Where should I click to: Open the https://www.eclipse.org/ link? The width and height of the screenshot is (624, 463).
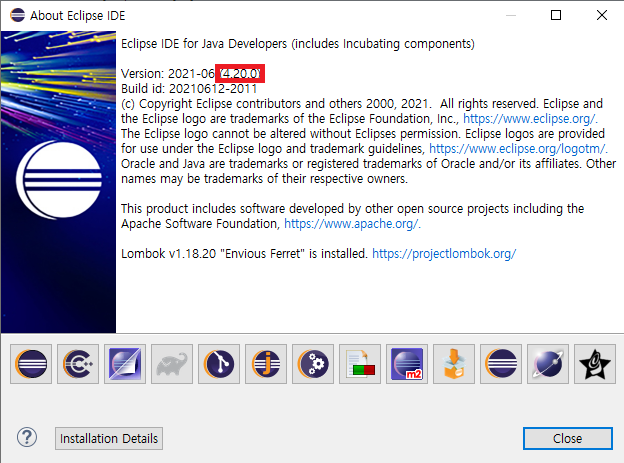pyautogui.click(x=530, y=119)
